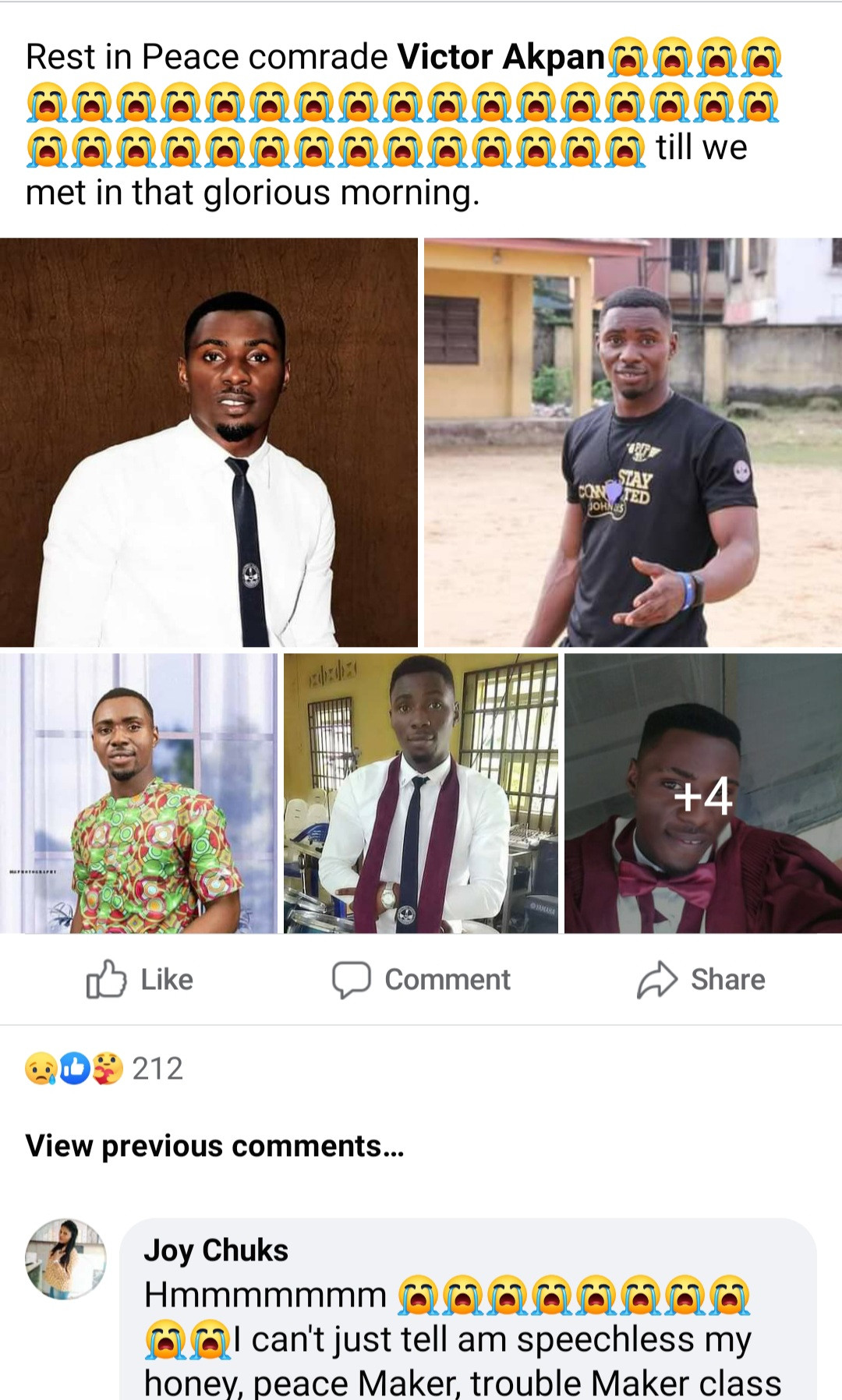
Task: Open the 212 reactions count
Action: pyautogui.click(x=157, y=1069)
